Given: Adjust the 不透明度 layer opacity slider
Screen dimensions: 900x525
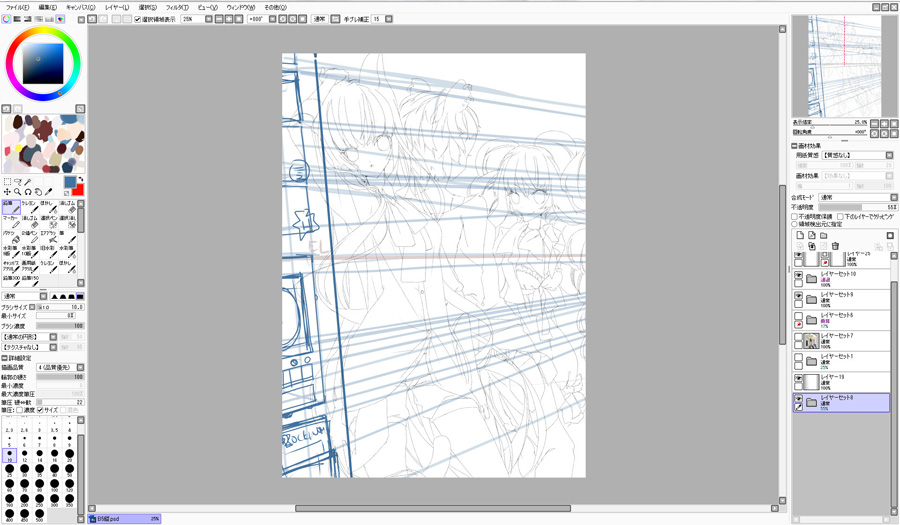Looking at the screenshot, I should (858, 207).
